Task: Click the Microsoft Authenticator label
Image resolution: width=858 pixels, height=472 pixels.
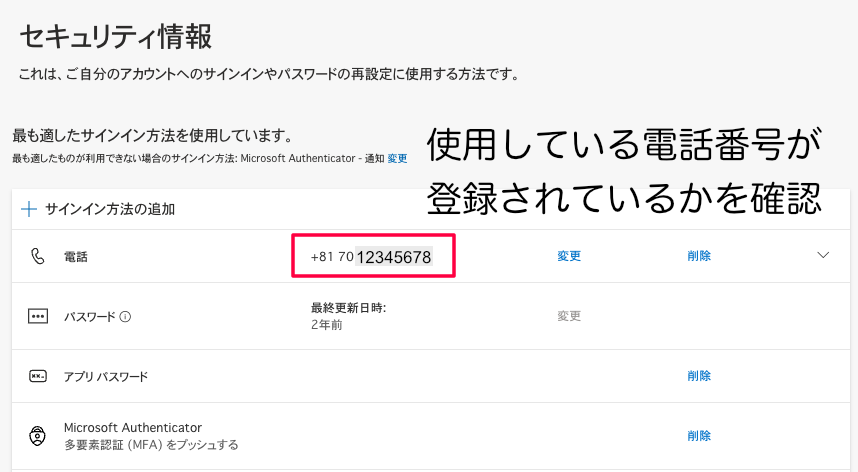Action: point(133,427)
